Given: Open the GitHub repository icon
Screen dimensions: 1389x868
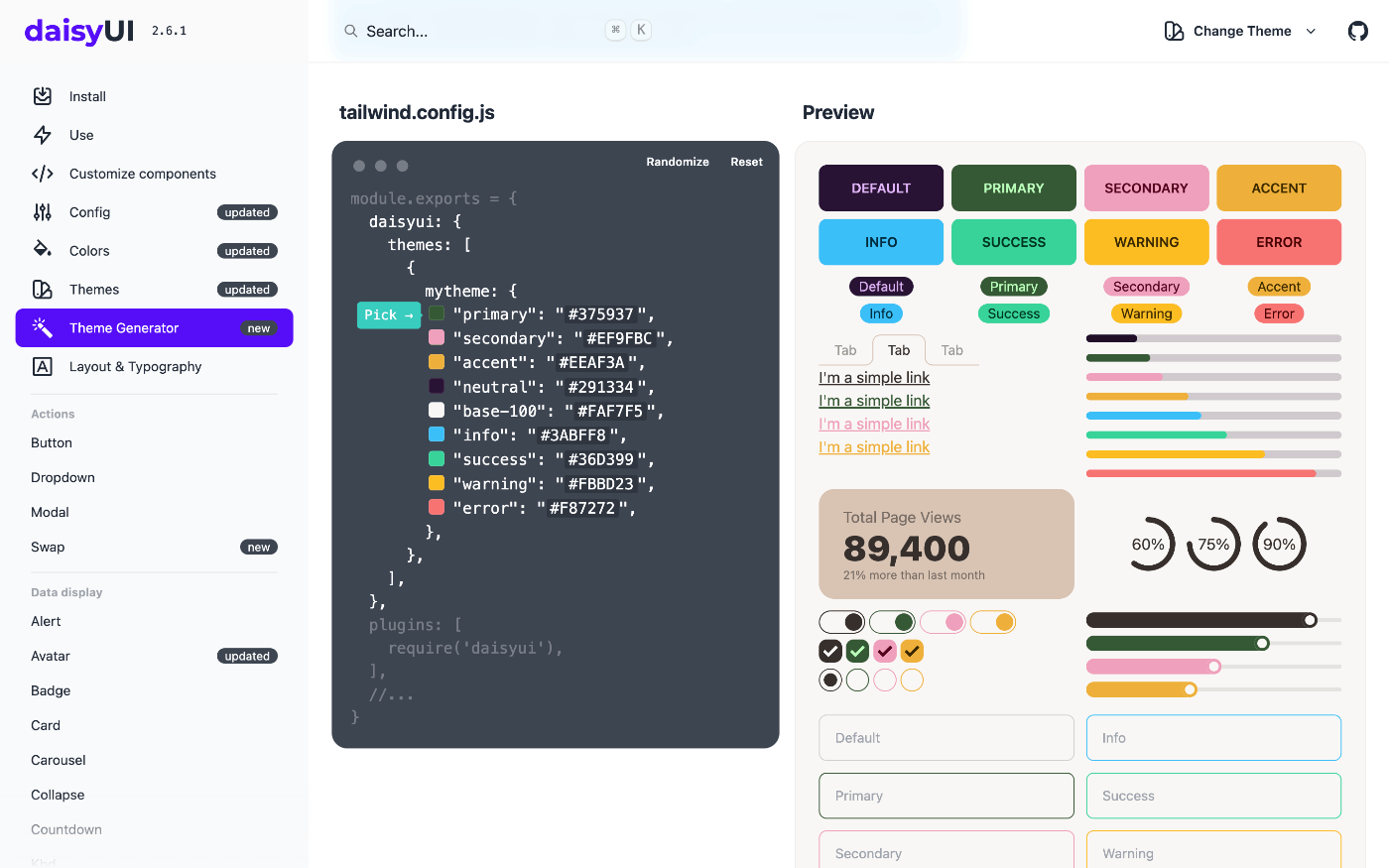Looking at the screenshot, I should [x=1358, y=31].
